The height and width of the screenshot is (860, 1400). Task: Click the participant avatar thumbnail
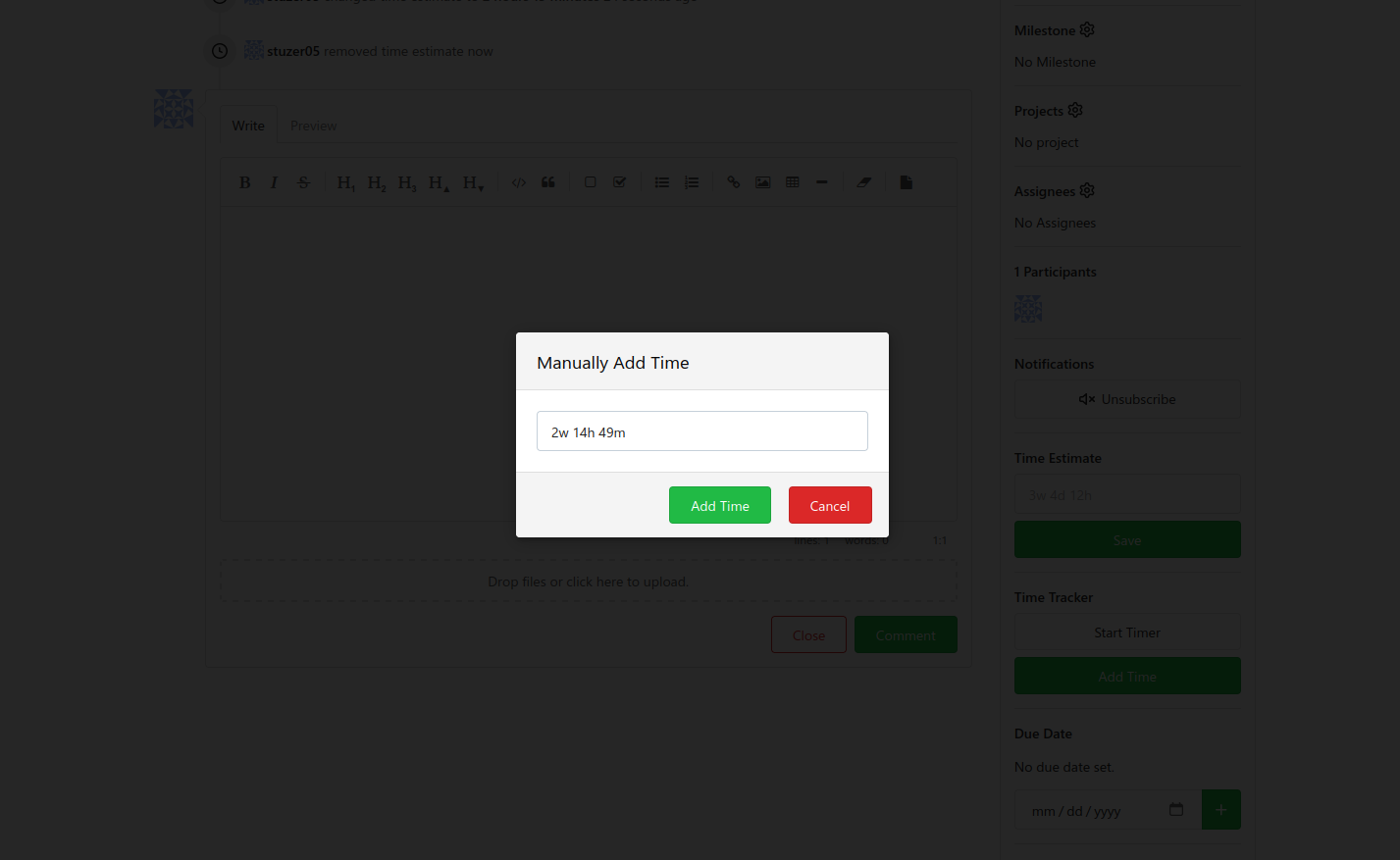pyautogui.click(x=1028, y=309)
